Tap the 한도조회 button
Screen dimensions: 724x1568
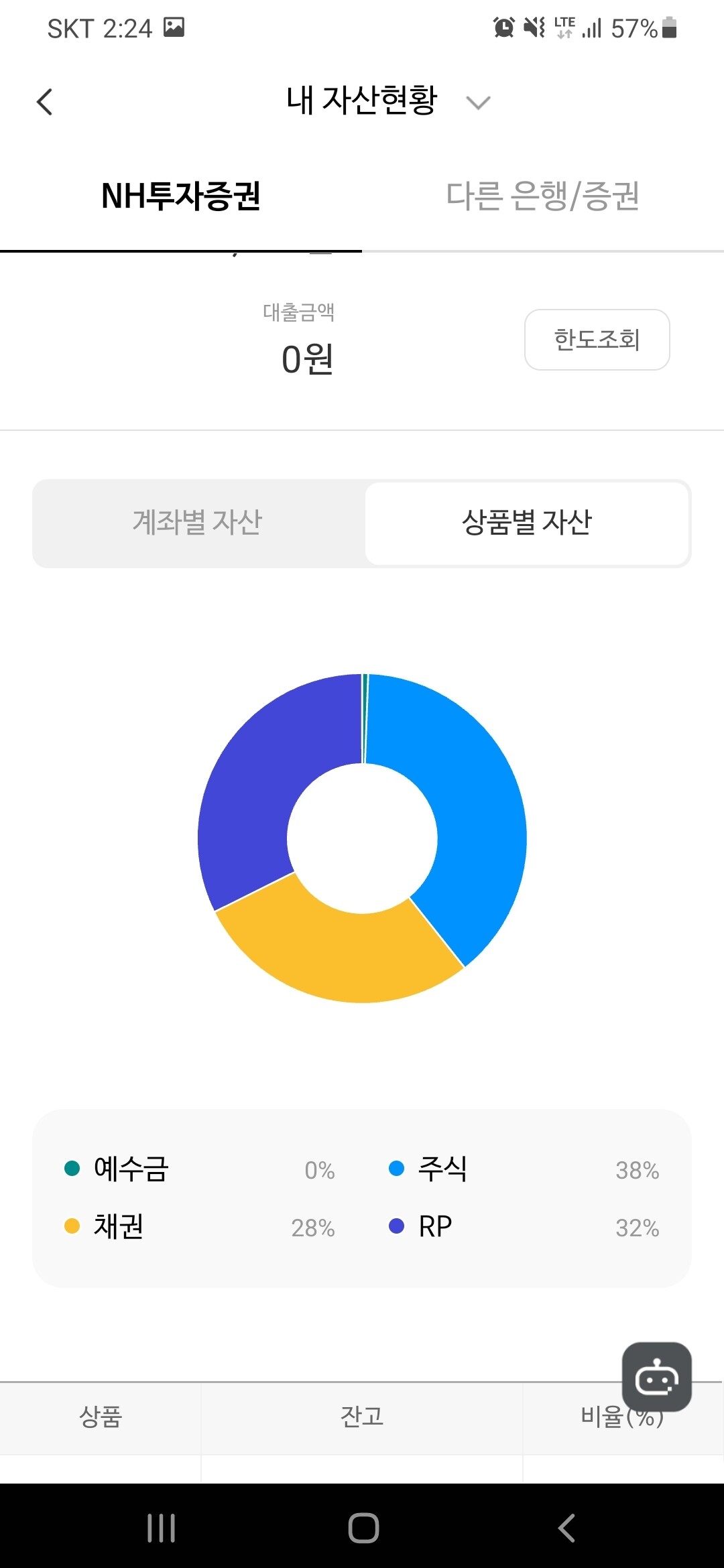click(x=597, y=340)
